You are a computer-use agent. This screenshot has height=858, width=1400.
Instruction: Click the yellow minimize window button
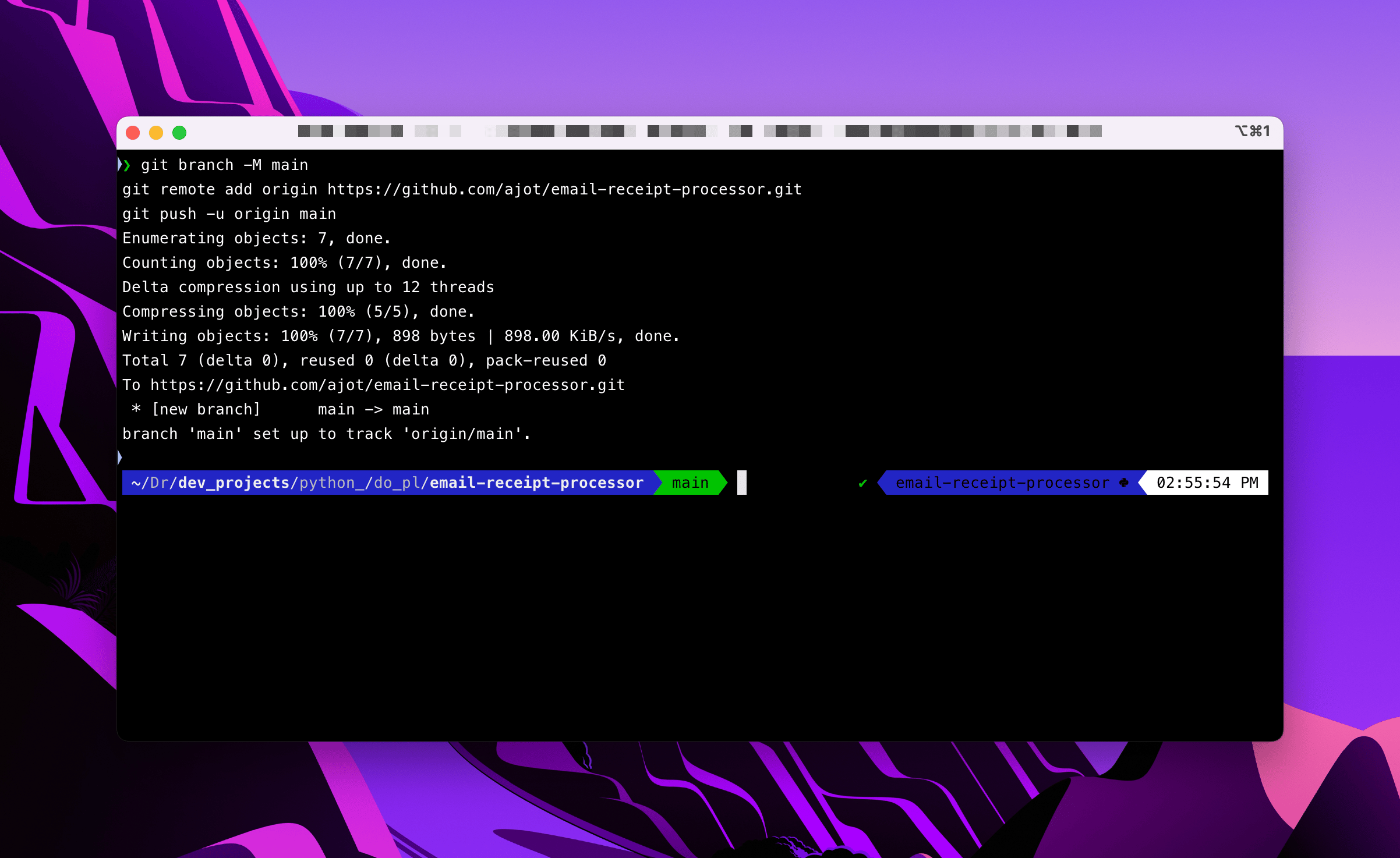[156, 133]
